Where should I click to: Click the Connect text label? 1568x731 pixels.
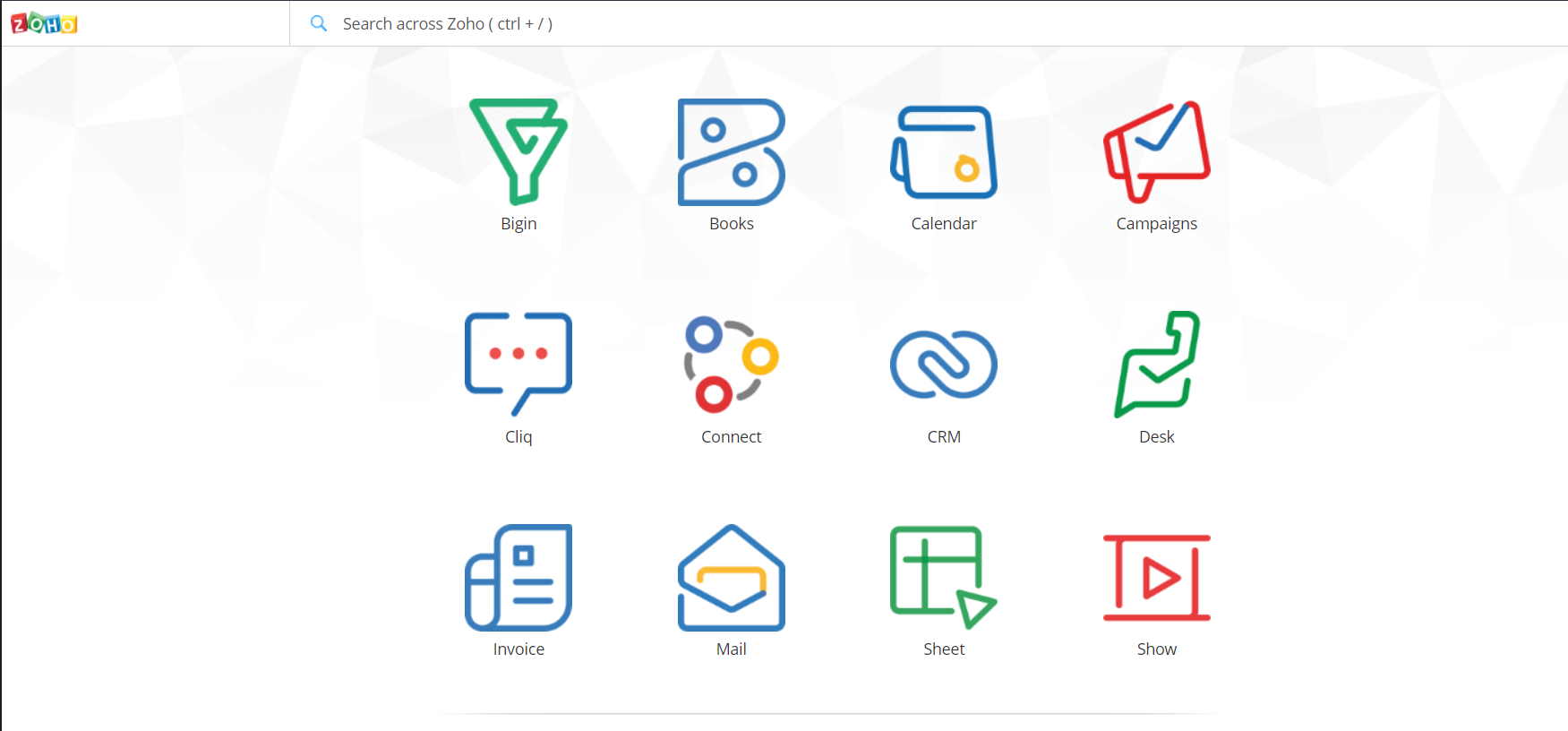[732, 436]
